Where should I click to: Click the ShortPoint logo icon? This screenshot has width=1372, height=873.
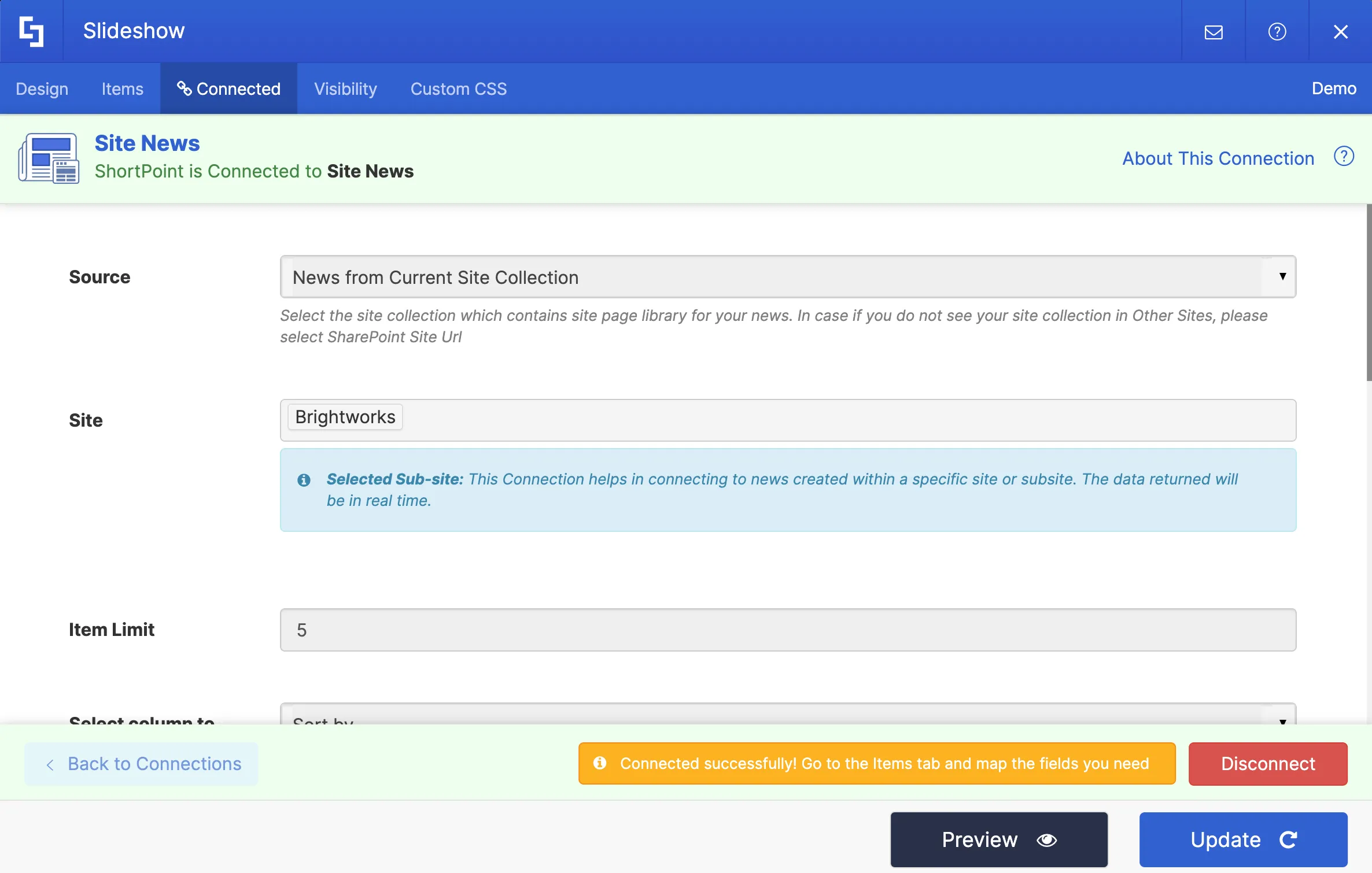pos(31,31)
